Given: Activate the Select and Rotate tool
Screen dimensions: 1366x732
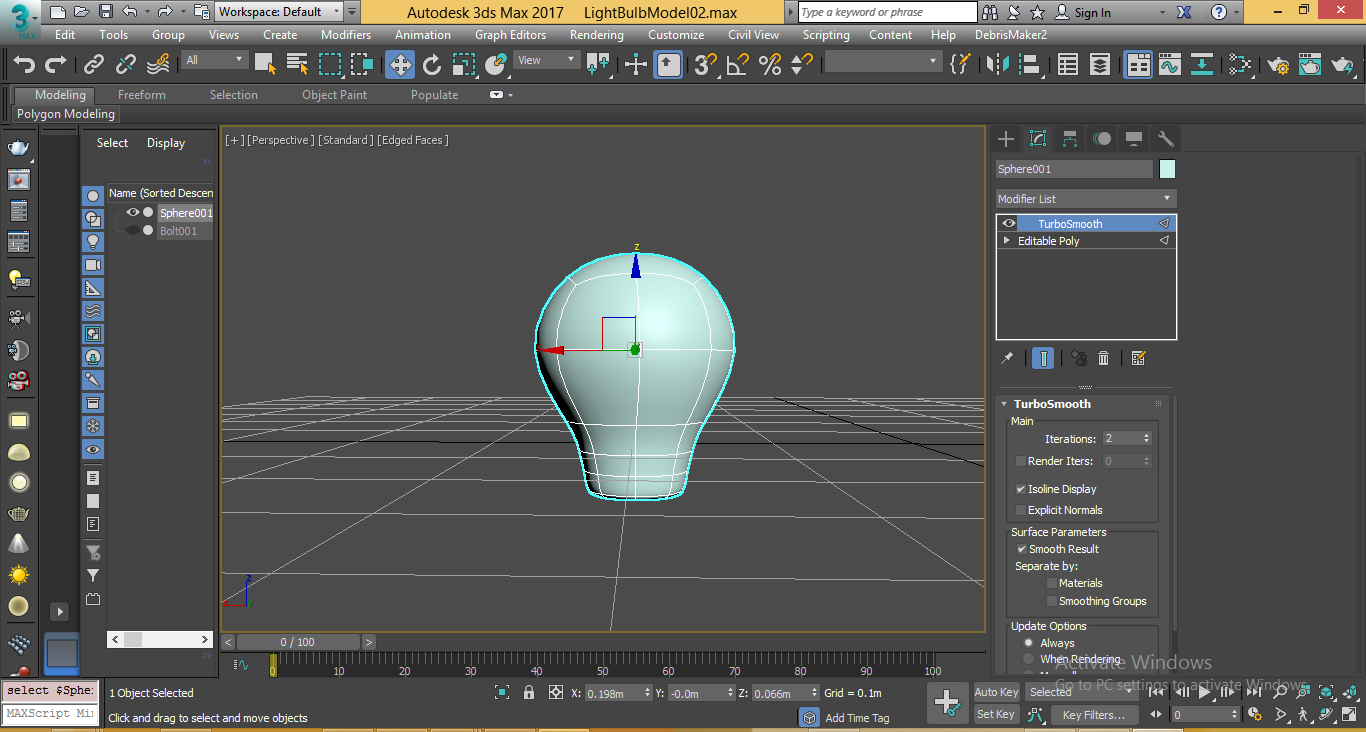Looking at the screenshot, I should (x=432, y=64).
